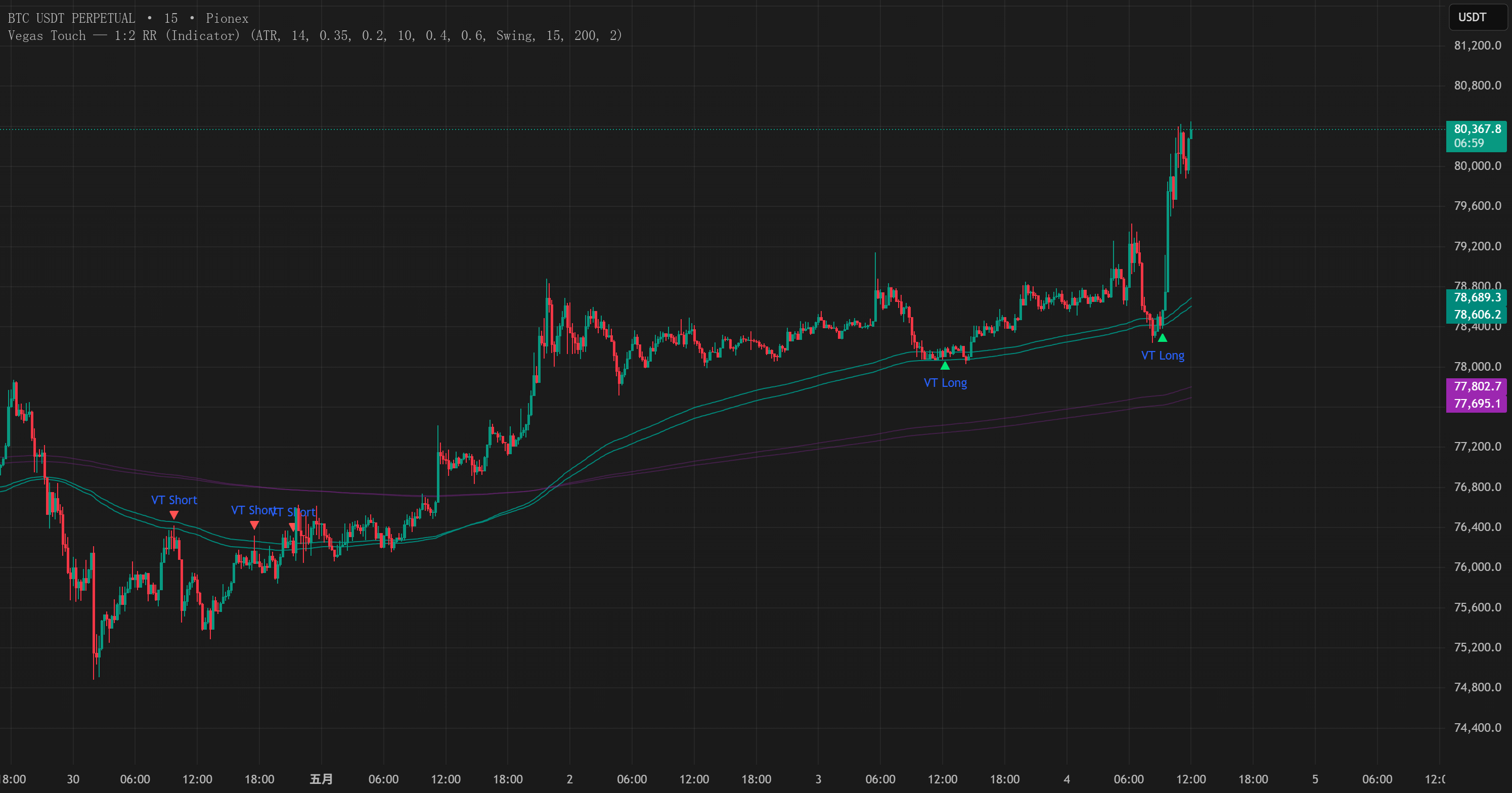Image resolution: width=1512 pixels, height=793 pixels.
Task: Select the BTC USDT PERPETUAL symbol title
Action: (x=71, y=18)
